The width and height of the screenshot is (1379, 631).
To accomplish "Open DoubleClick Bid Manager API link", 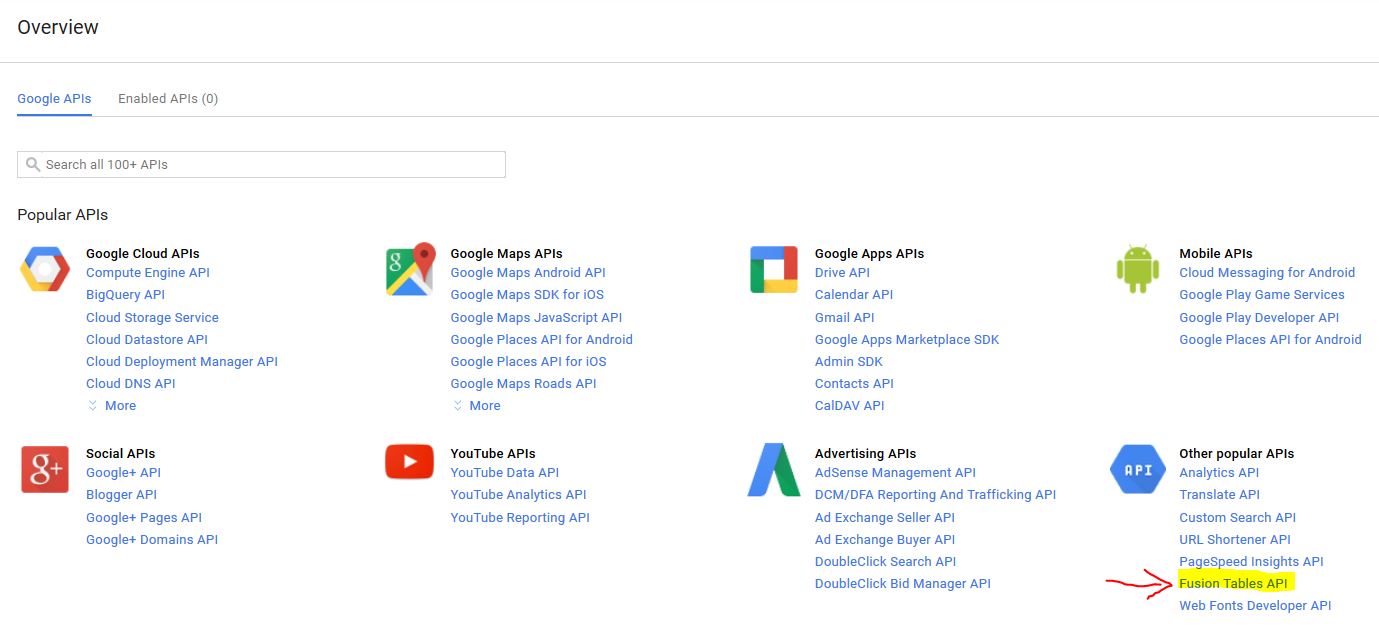I will click(903, 584).
